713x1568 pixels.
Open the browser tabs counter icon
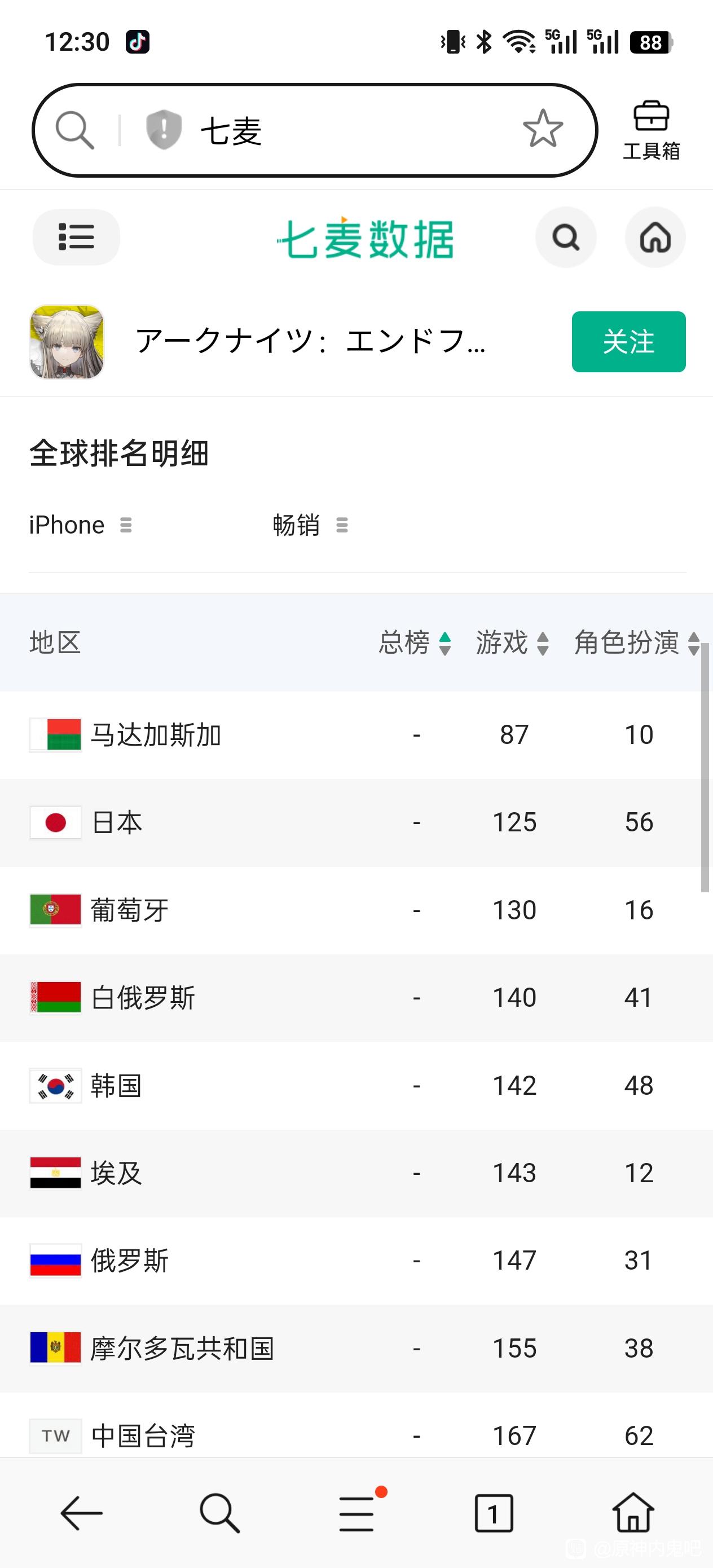point(493,1513)
